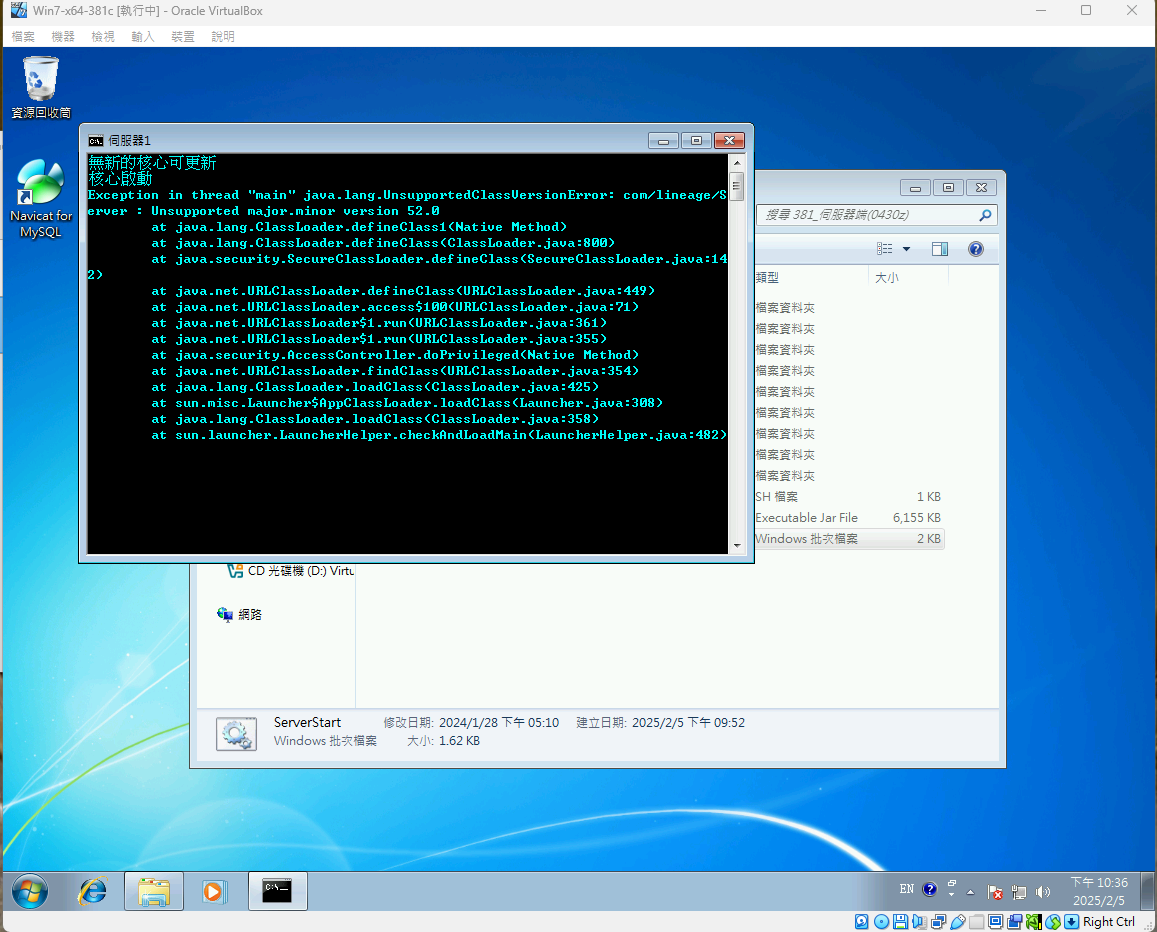Screen dimensions: 1157x932
Task: Switch to the command prompt taskbar button
Action: (277, 891)
